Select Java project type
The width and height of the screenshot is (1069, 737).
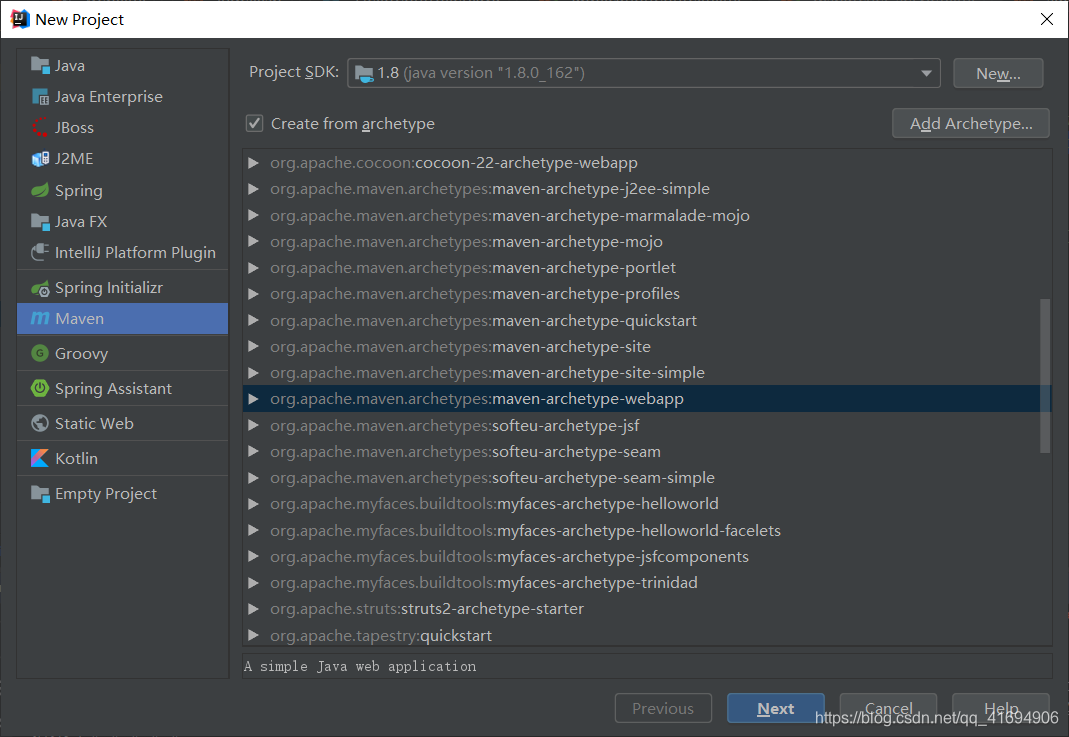pyautogui.click(x=123, y=65)
